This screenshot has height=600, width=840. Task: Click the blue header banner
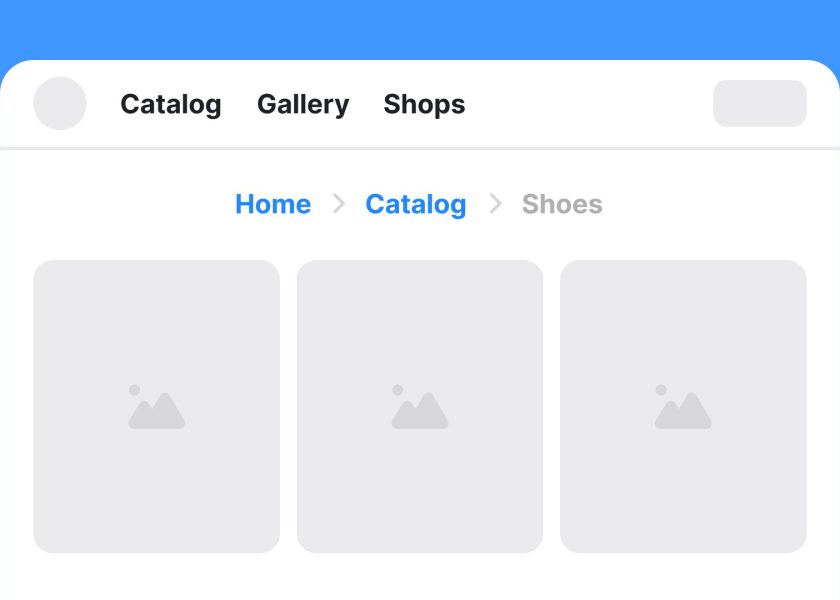[420, 29]
